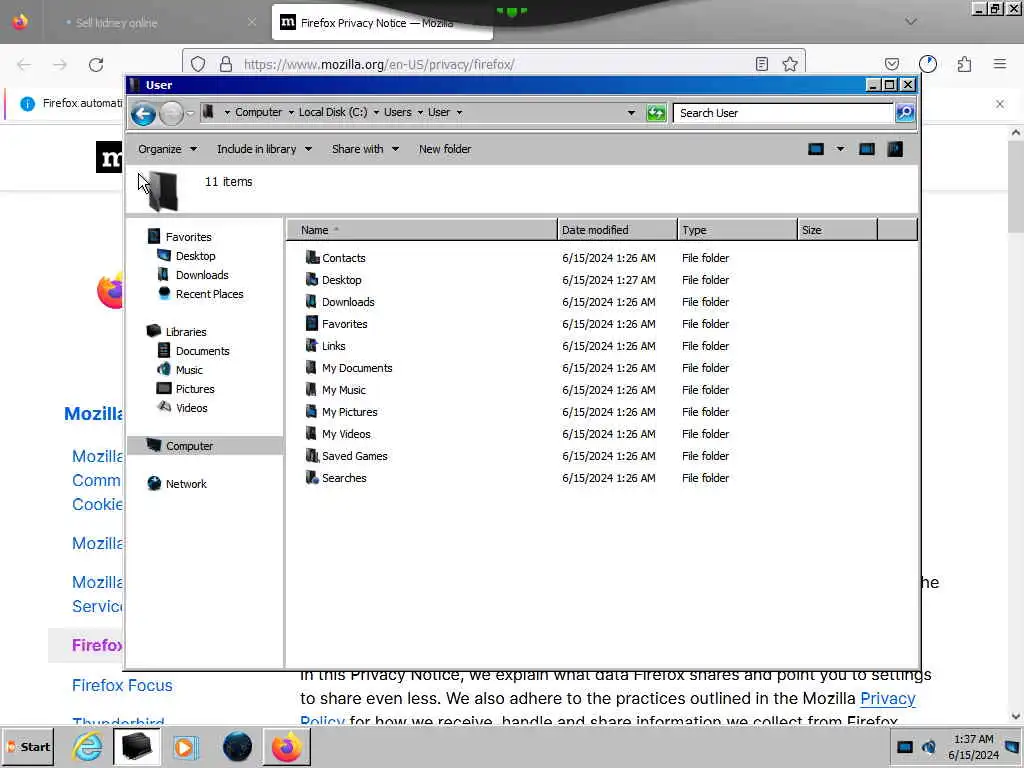Open the Organize dropdown menu
This screenshot has height=768, width=1024.
tap(167, 149)
